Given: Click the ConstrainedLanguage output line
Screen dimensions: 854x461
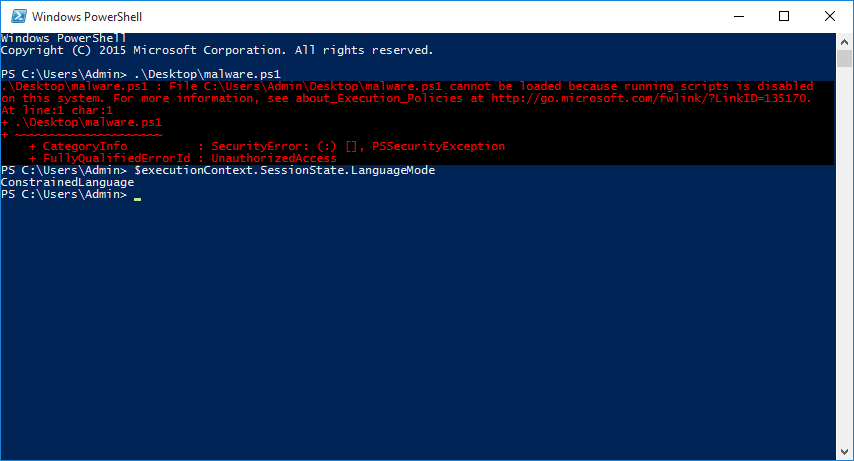Looking at the screenshot, I should (67, 182).
